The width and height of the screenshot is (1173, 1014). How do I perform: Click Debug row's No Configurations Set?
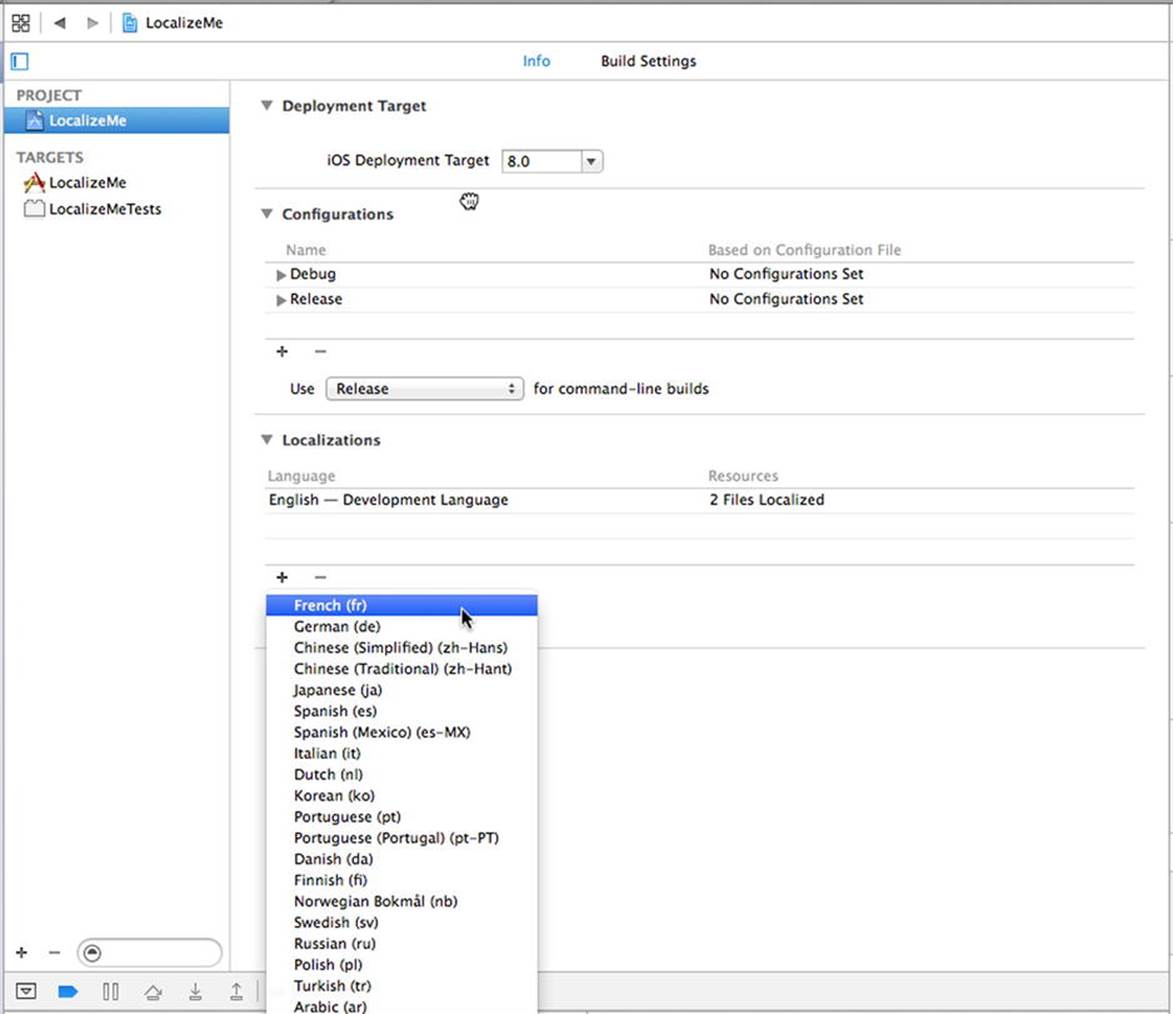786,274
